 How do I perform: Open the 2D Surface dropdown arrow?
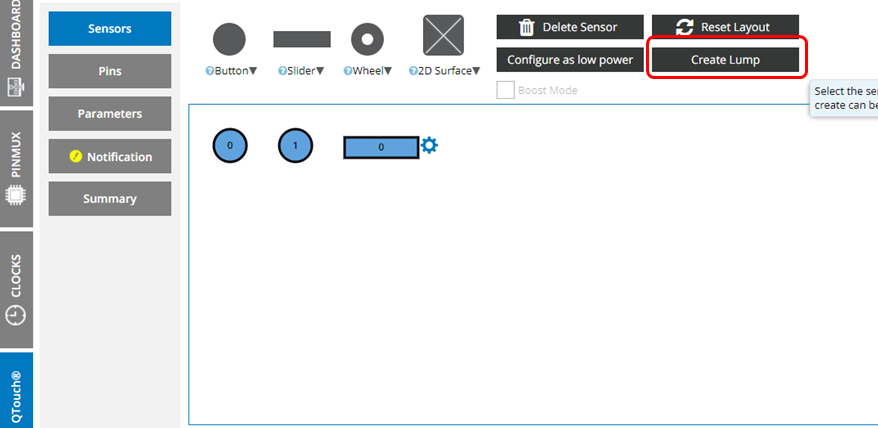click(477, 71)
